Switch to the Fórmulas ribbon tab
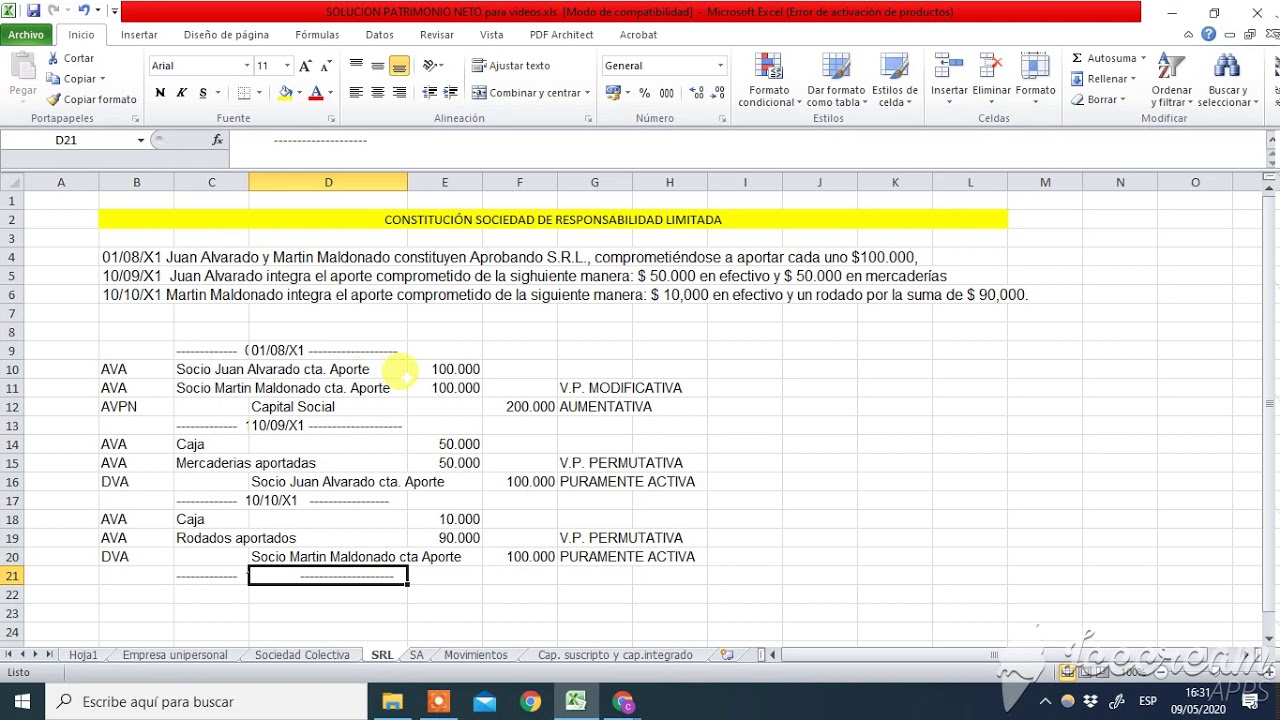This screenshot has height=720, width=1280. pyautogui.click(x=316, y=34)
